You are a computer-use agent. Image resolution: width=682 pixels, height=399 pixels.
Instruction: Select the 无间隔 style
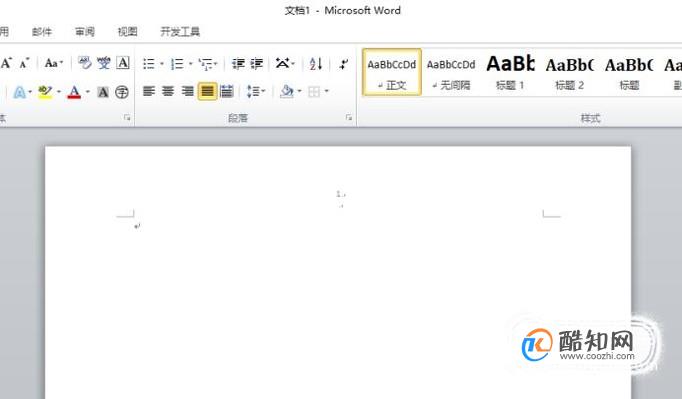(451, 72)
